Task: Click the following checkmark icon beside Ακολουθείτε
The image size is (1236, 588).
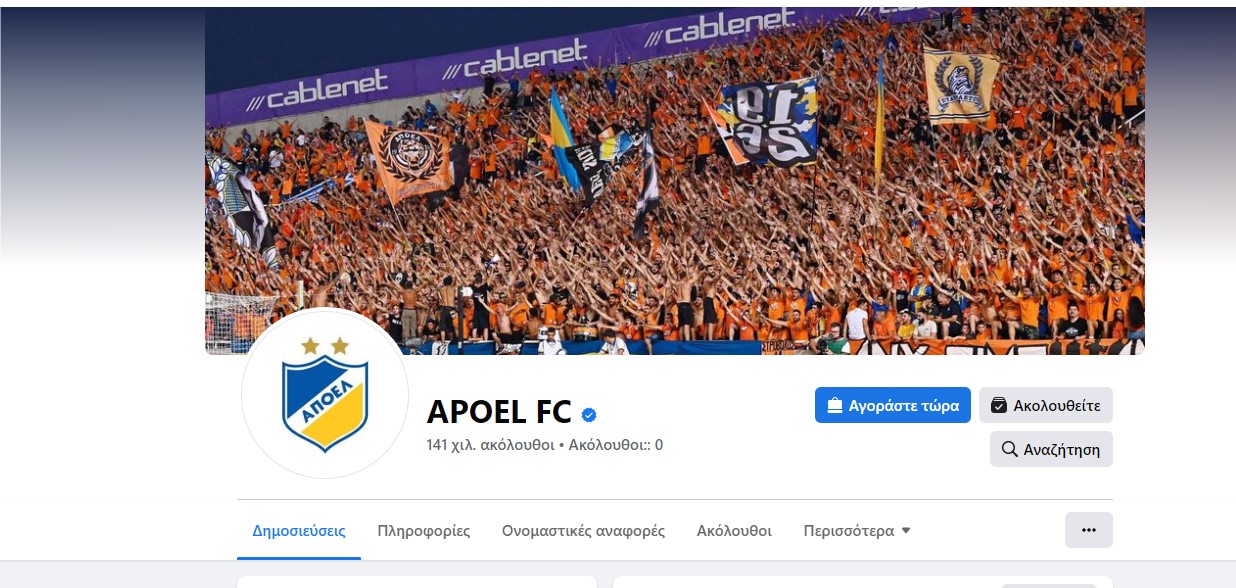Action: [x=998, y=405]
